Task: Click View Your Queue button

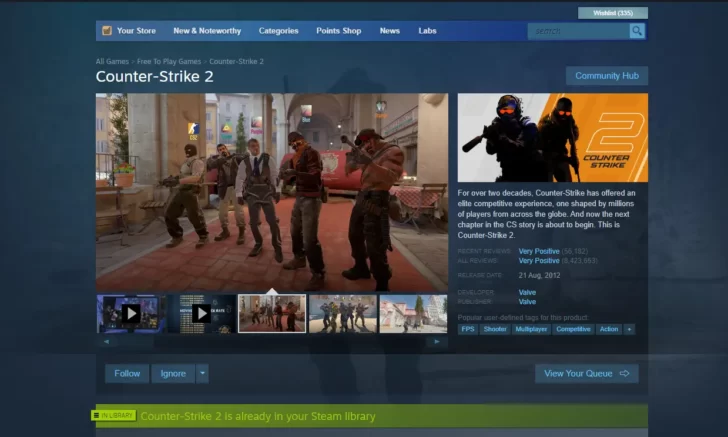Action: [x=587, y=373]
